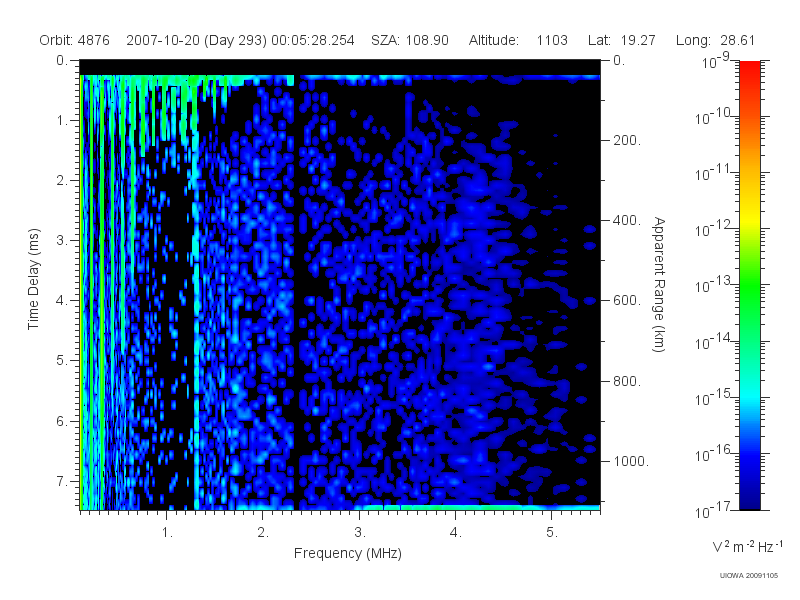Click the '3.' tick label on frequency axis
Image resolution: width=800 pixels, height=600 pixels.
point(360,532)
